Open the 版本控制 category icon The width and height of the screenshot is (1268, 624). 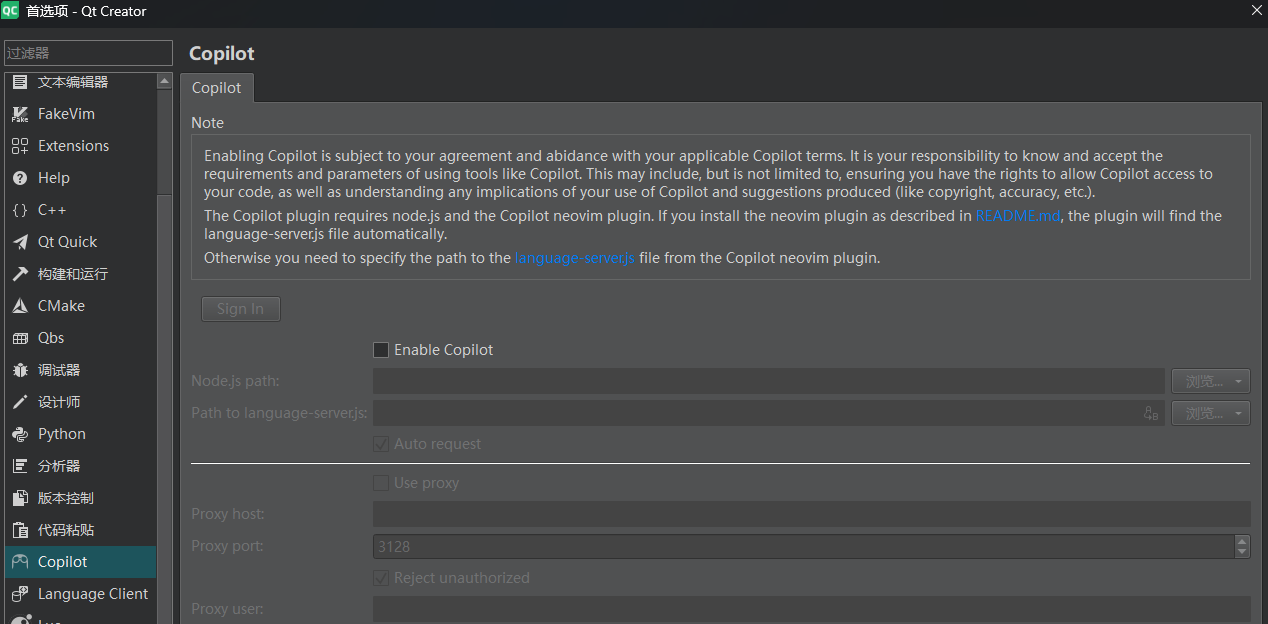coord(20,498)
